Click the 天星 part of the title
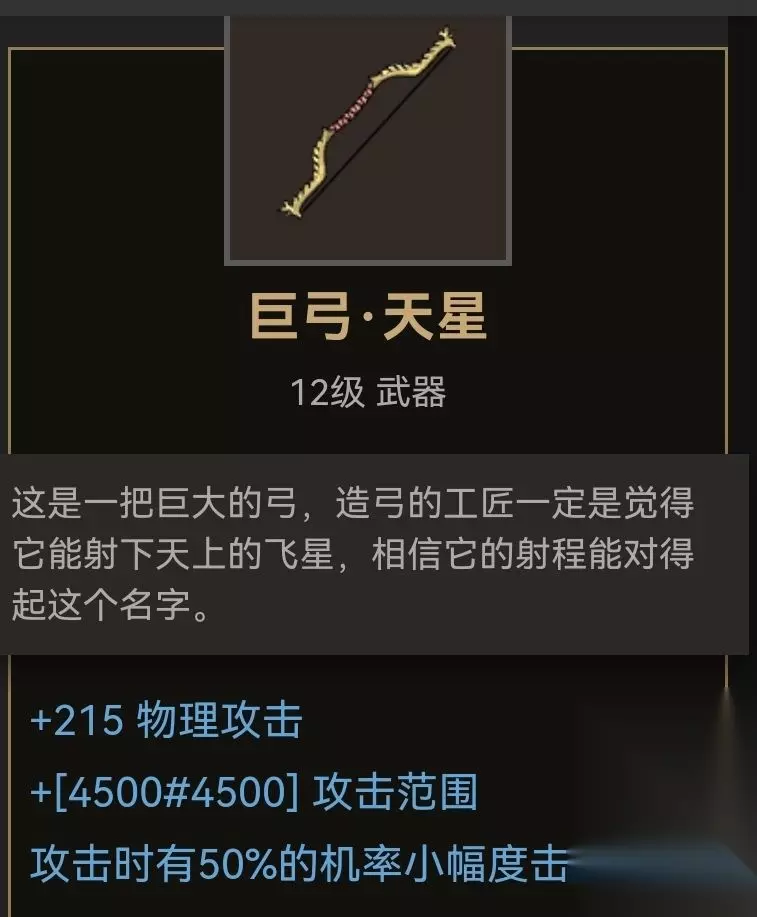 [x=435, y=316]
